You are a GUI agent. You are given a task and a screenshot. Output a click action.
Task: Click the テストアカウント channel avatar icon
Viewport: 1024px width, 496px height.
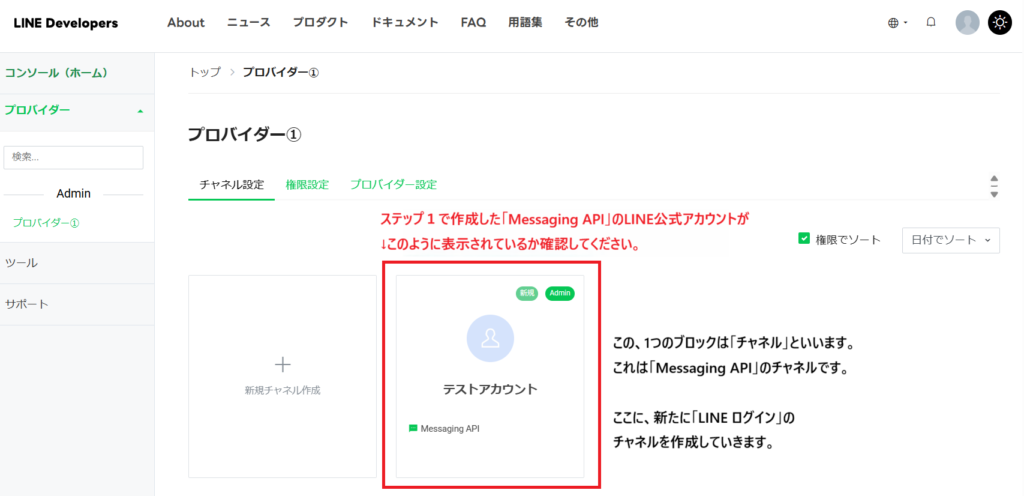point(490,339)
